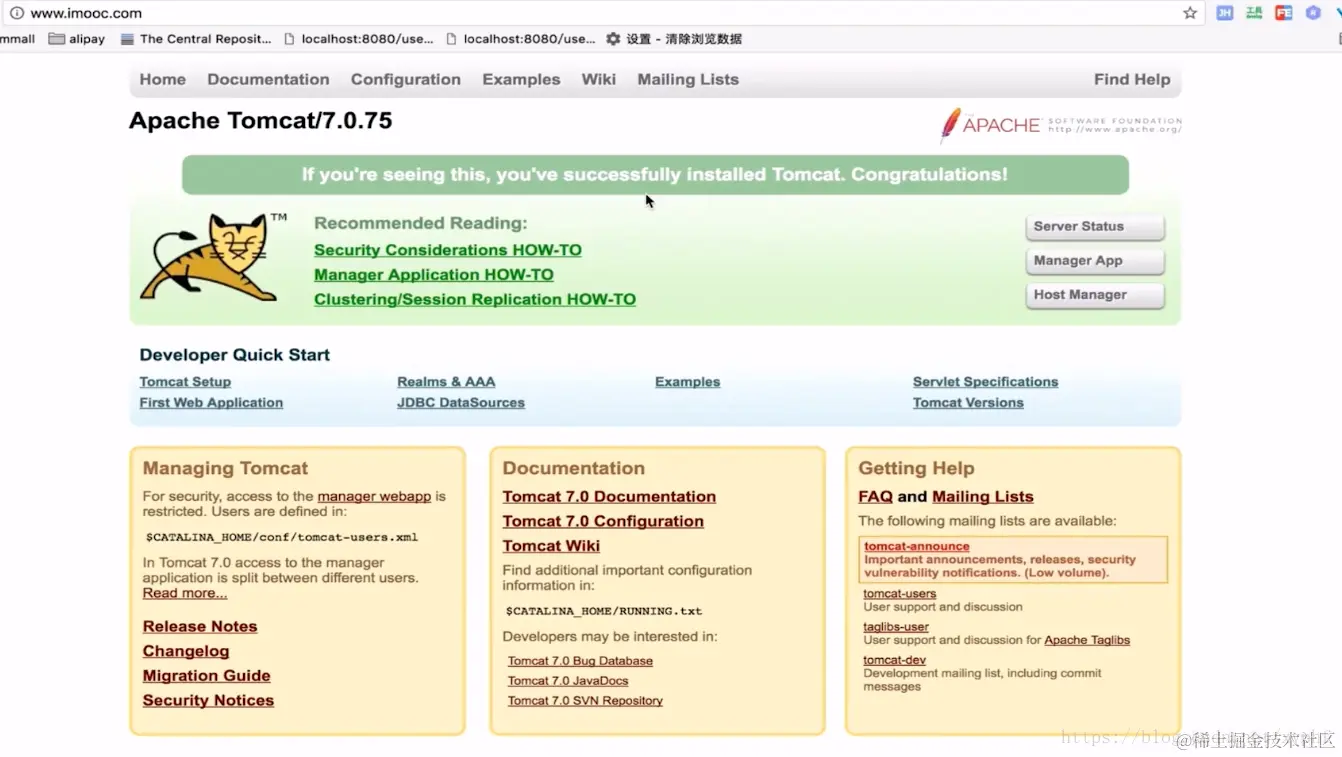Image resolution: width=1342 pixels, height=757 pixels.
Task: Click the Apache Software Foundation feather logo
Action: pyautogui.click(x=1060, y=125)
